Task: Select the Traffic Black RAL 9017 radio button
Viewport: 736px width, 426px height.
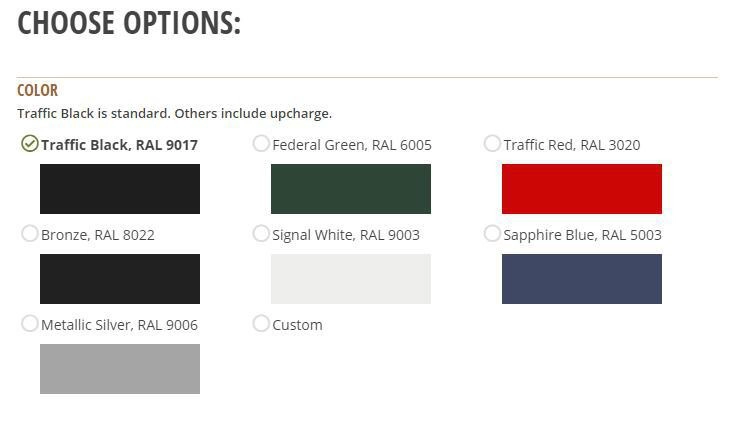Action: point(30,144)
